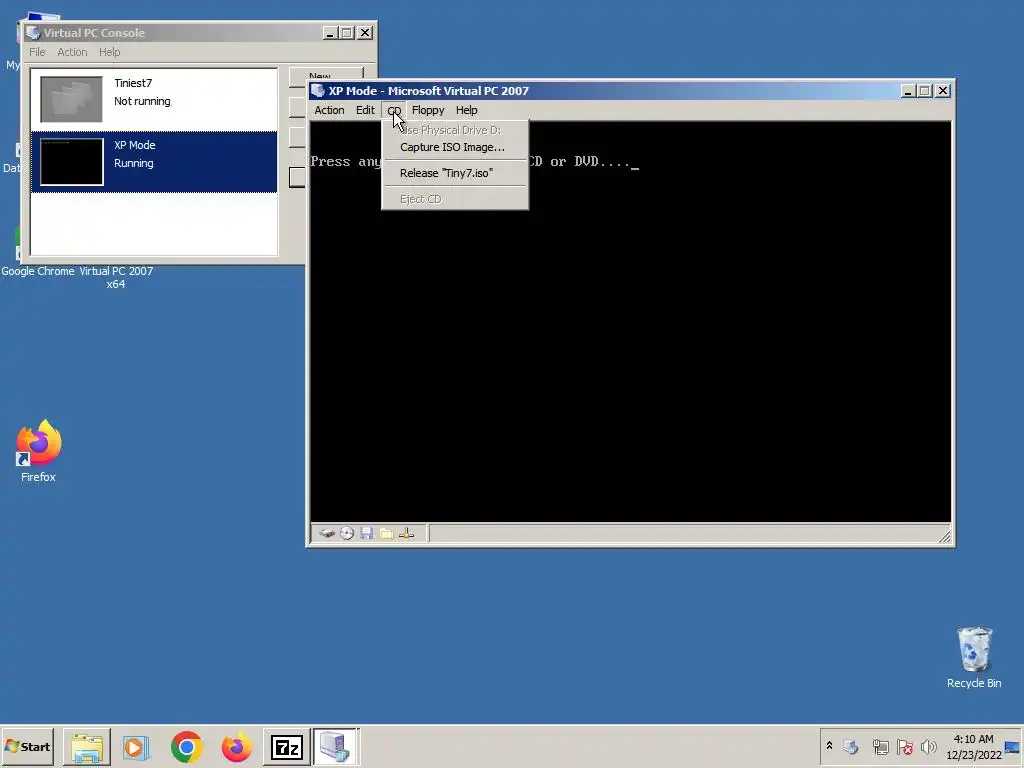Viewport: 1024px width, 768px height.
Task: Click the shared folders status icon
Action: (387, 534)
